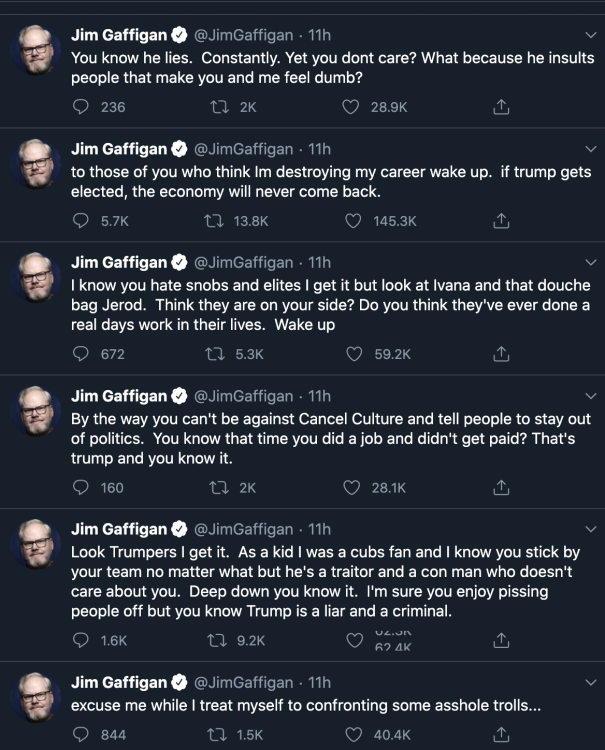
Task: Click the avatar on the "Cancel Culture" tweet
Action: click(36, 412)
